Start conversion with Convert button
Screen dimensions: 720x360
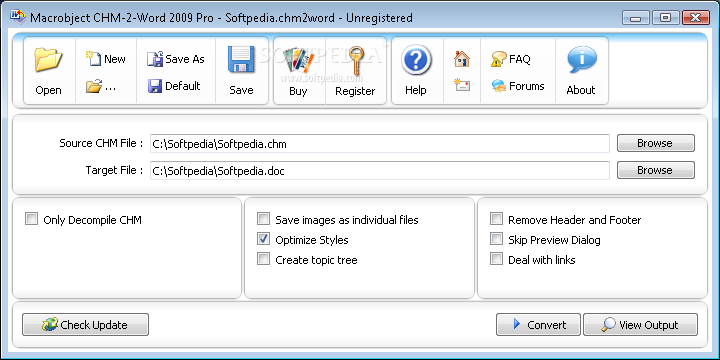click(538, 325)
